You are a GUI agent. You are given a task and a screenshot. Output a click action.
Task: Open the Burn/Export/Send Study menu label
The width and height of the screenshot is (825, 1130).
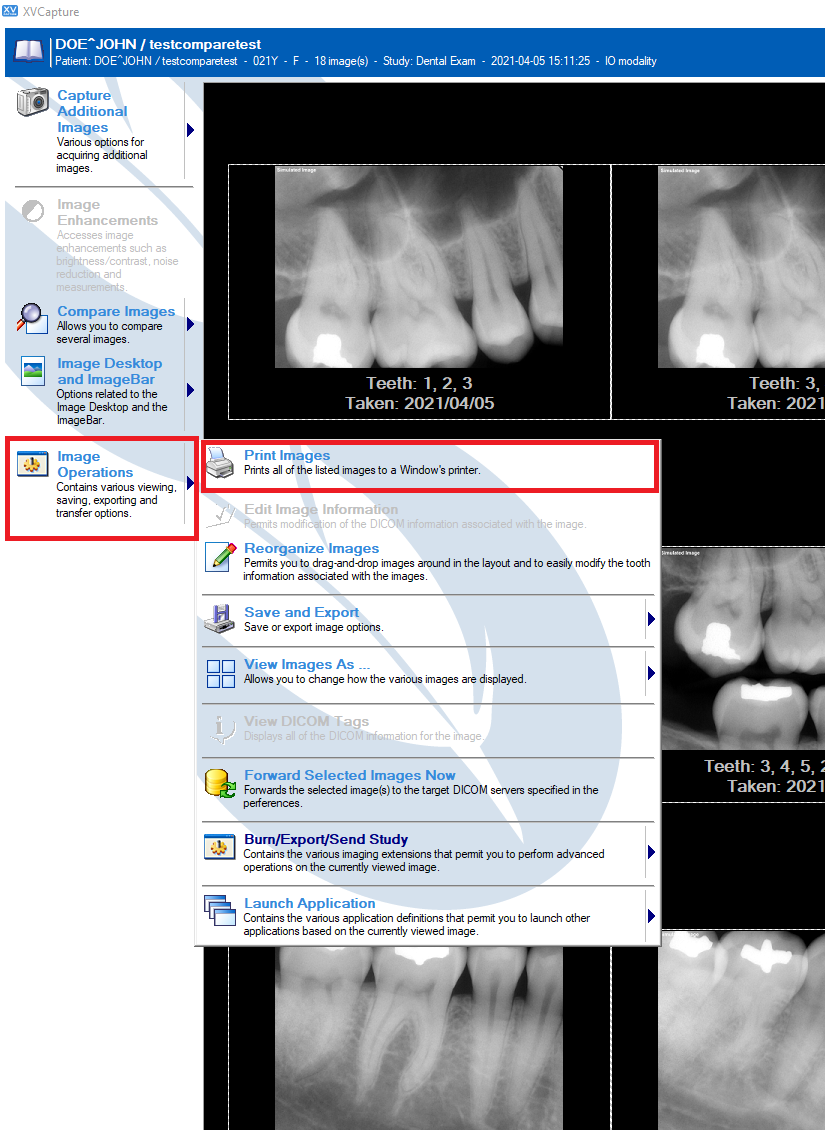[x=326, y=840]
